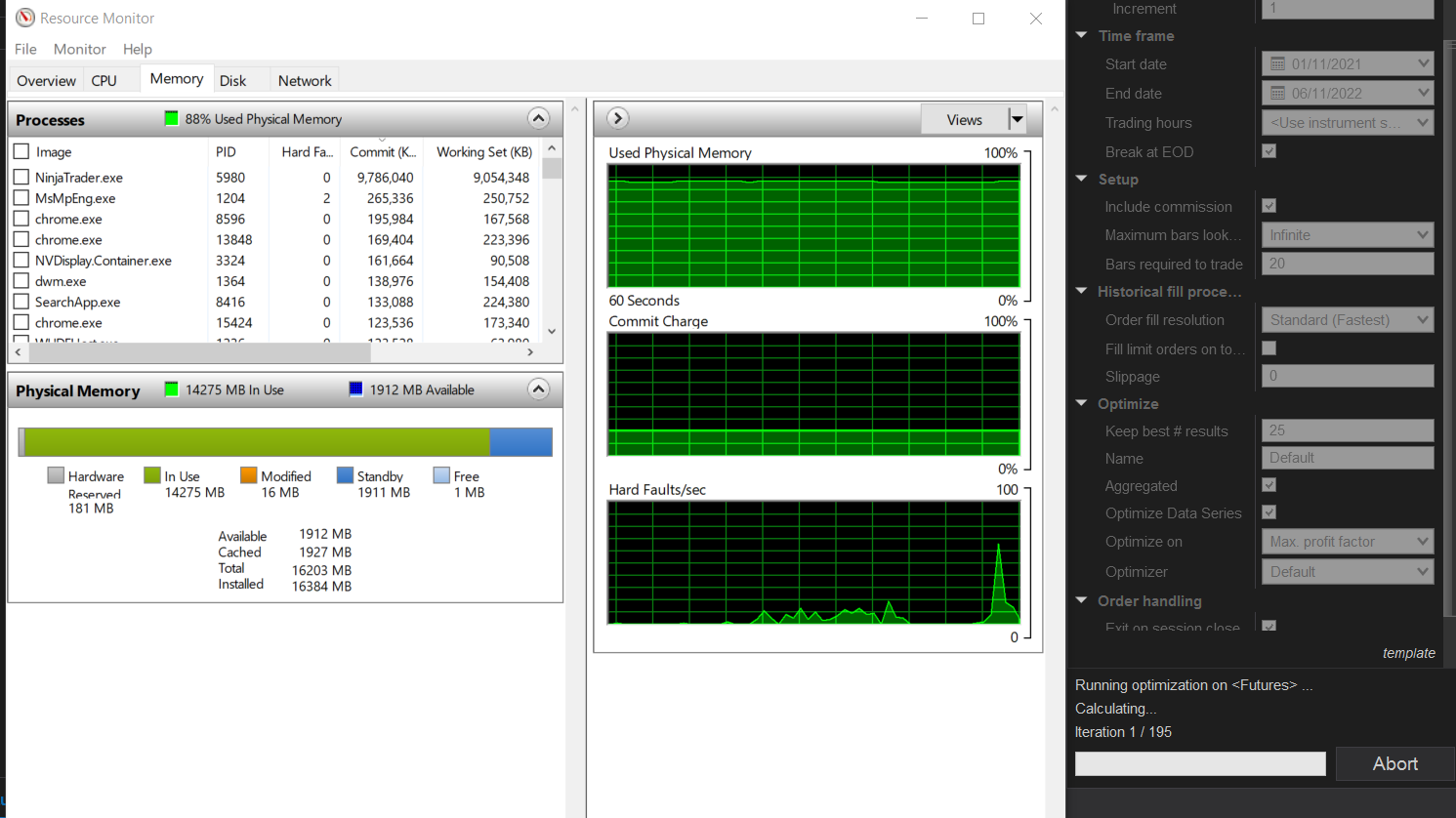Open the End date dropdown
The width and height of the screenshot is (1456, 818).
1423,94
